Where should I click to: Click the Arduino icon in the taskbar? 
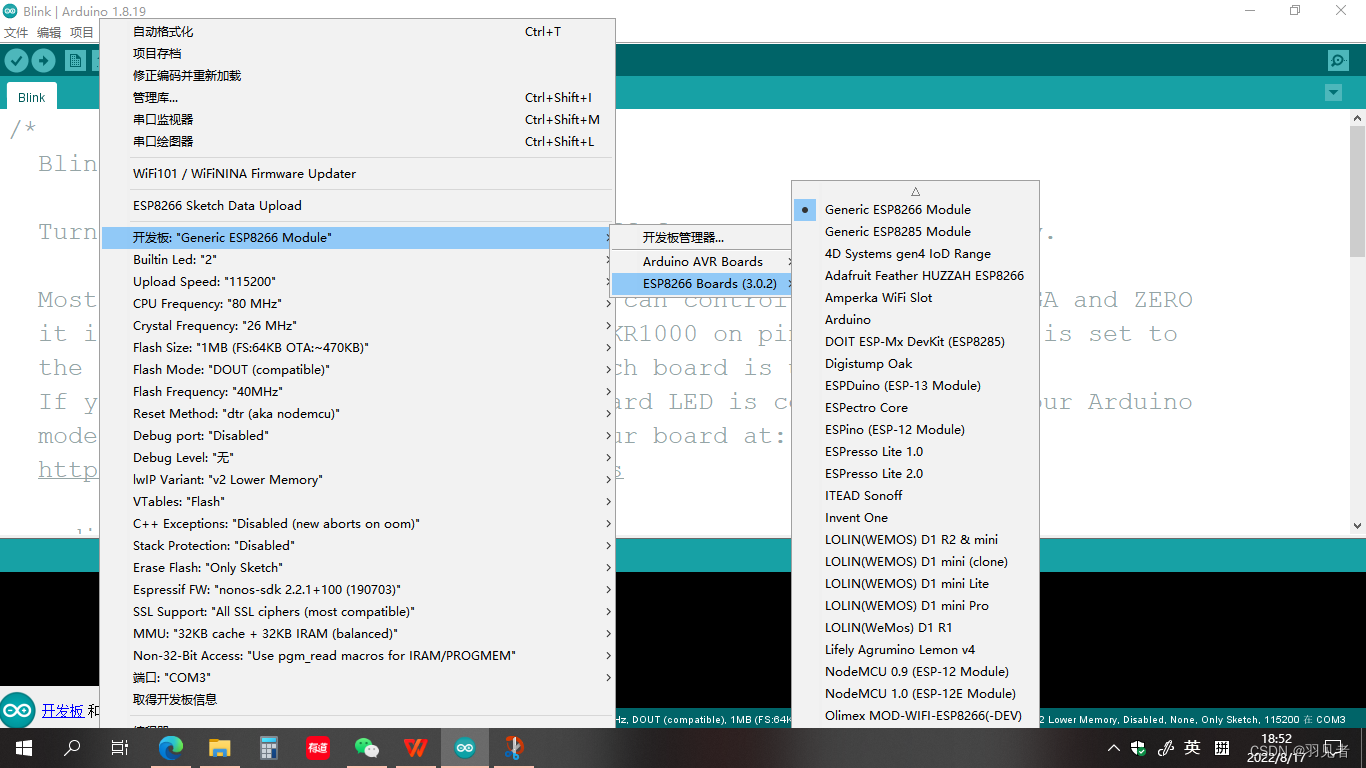coord(465,748)
